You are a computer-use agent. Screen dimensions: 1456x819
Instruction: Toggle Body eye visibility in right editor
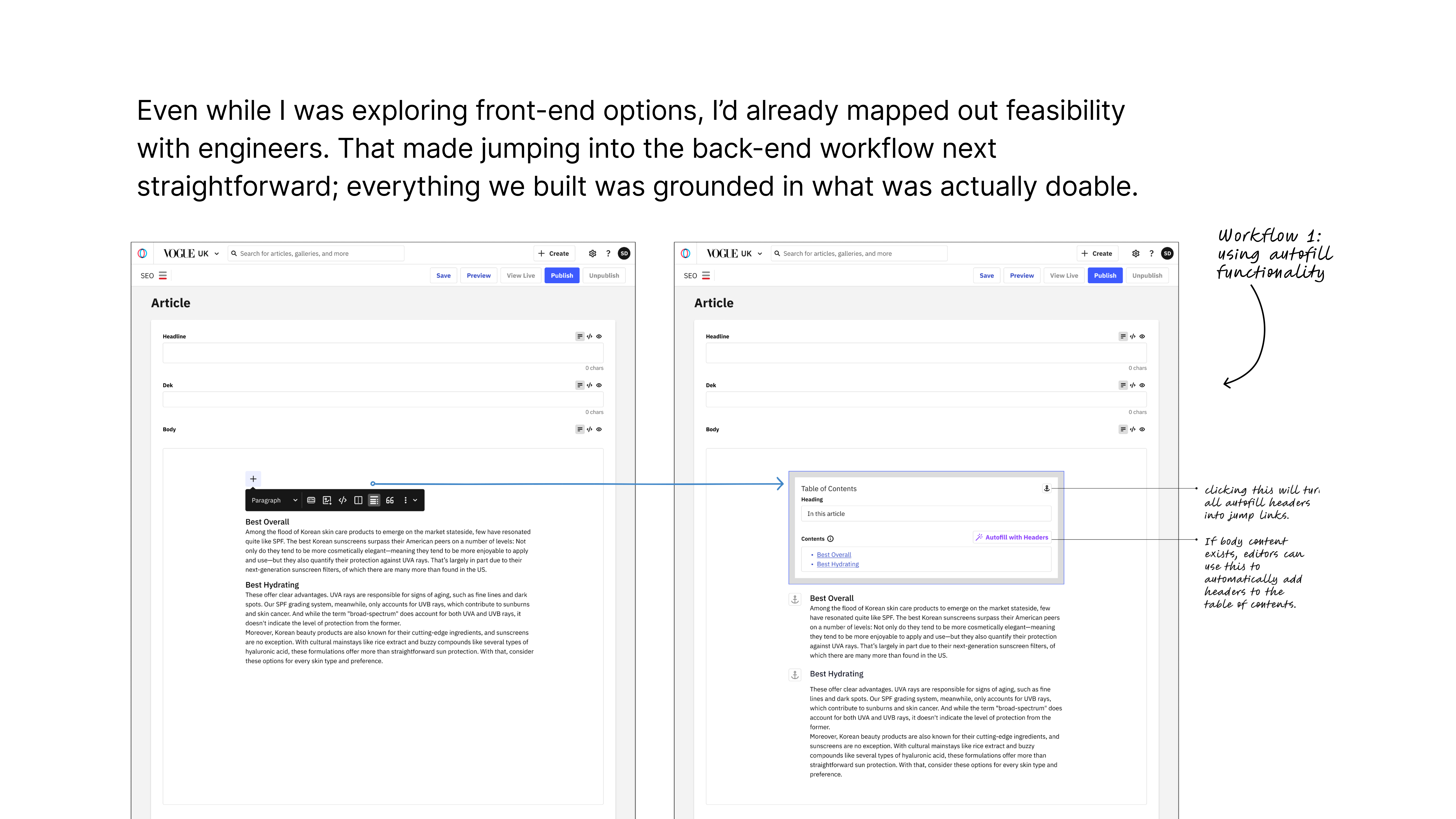pos(1142,430)
